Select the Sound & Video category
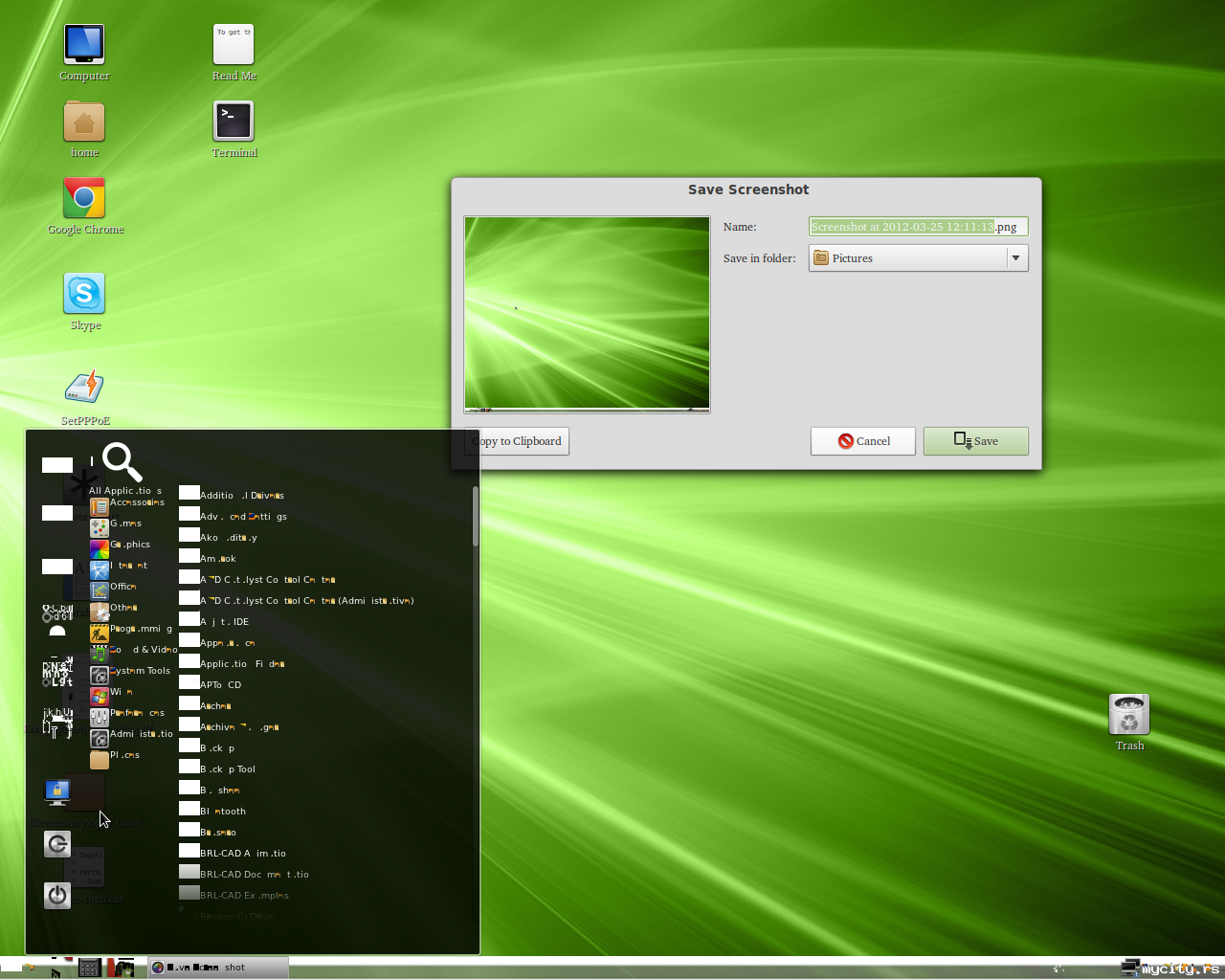 [x=134, y=651]
